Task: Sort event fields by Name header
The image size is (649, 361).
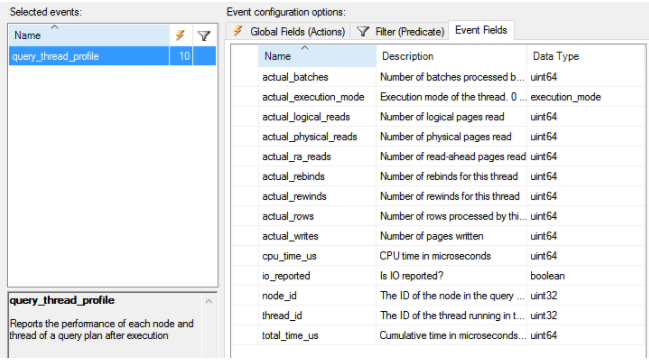Action: click(317, 56)
